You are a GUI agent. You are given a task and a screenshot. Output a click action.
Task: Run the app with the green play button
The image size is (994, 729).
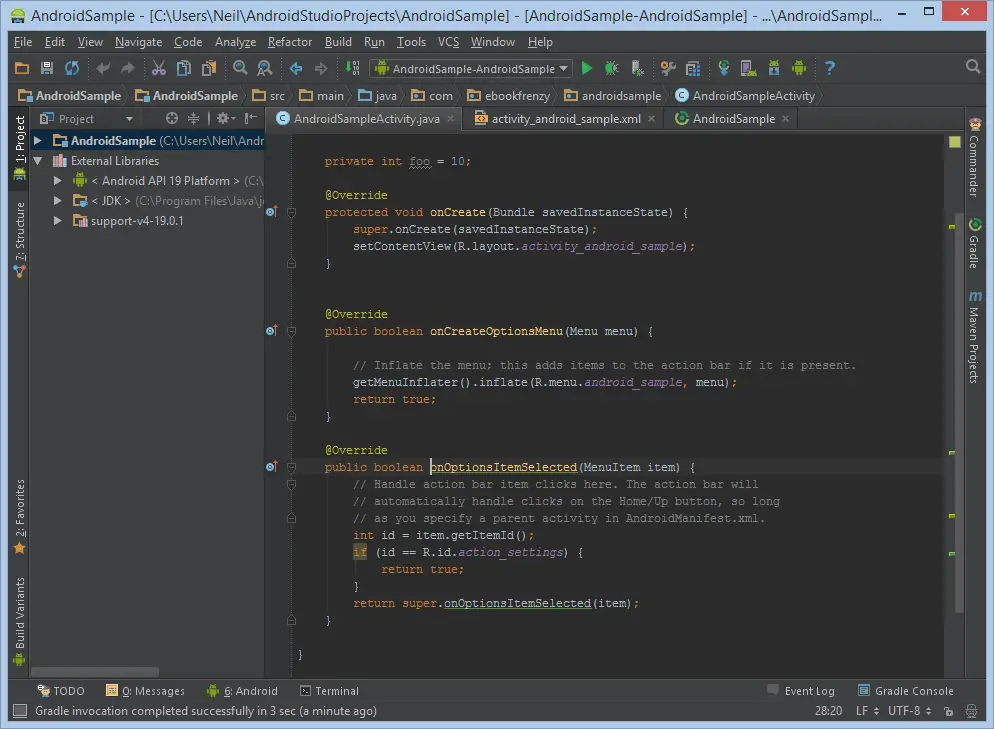[x=587, y=68]
